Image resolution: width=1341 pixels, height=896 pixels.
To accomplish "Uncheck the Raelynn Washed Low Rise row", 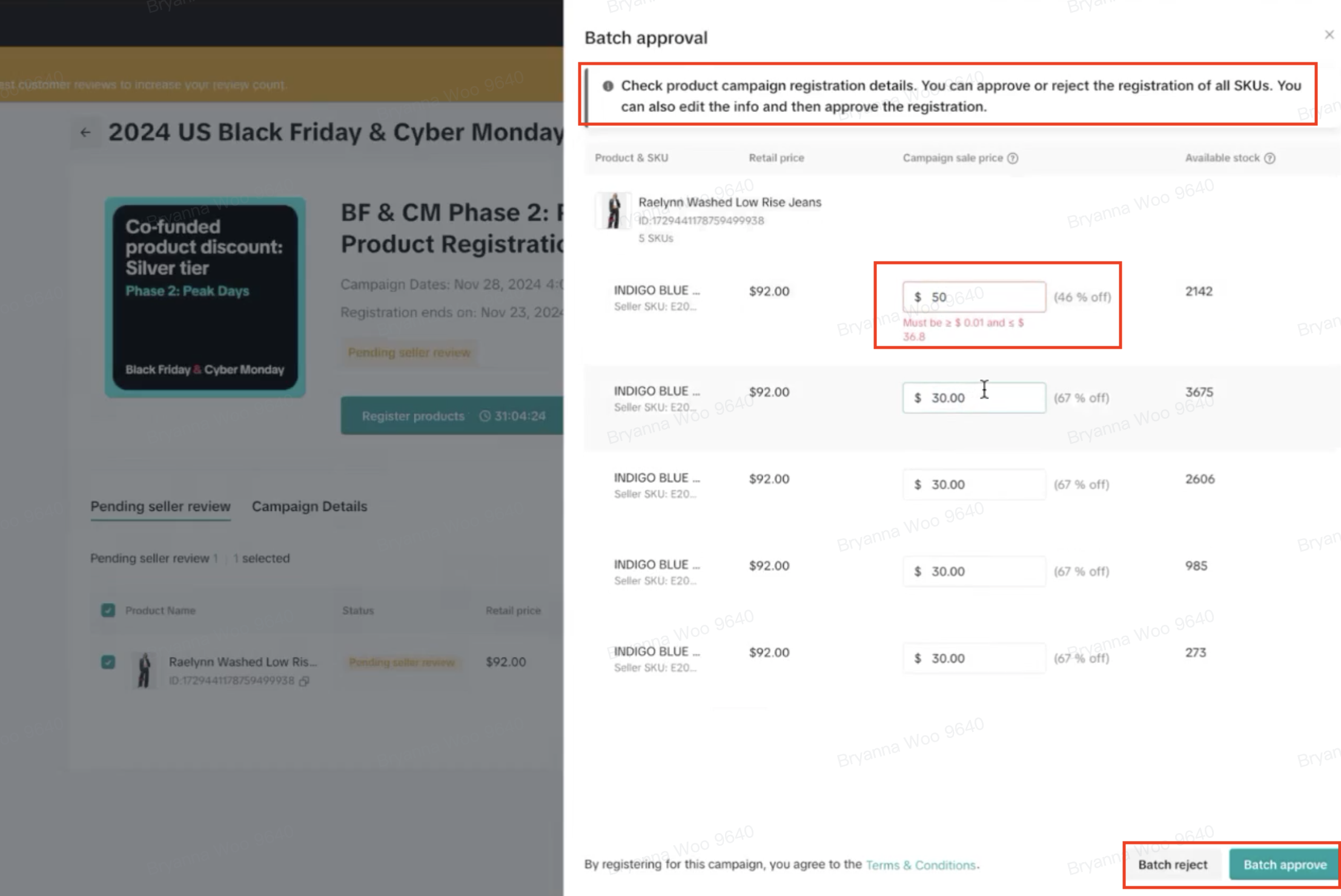I will (x=108, y=662).
